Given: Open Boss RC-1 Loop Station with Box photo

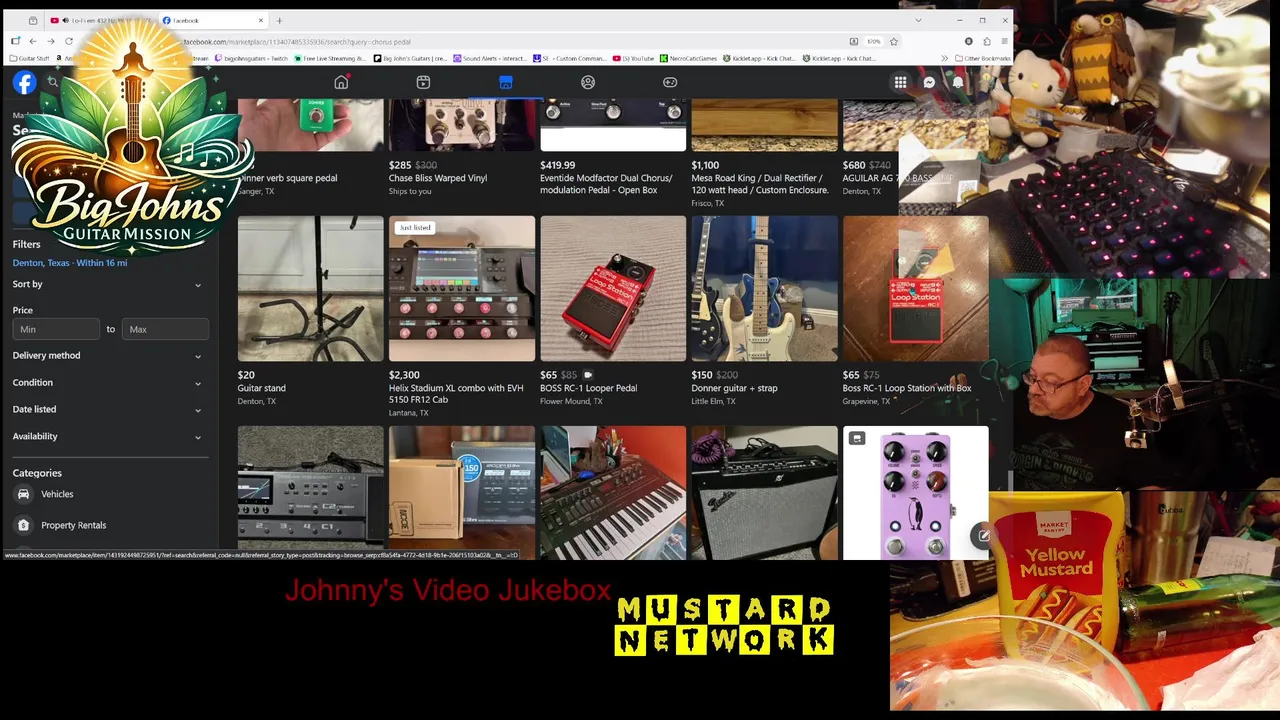Looking at the screenshot, I should point(915,289).
